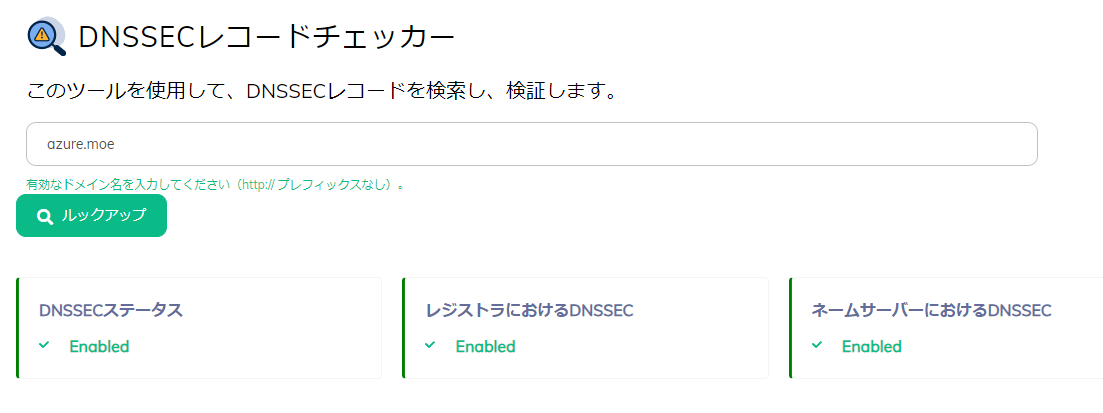Focus the domain input containing azure.moe
1103x413 pixels.
[x=531, y=144]
